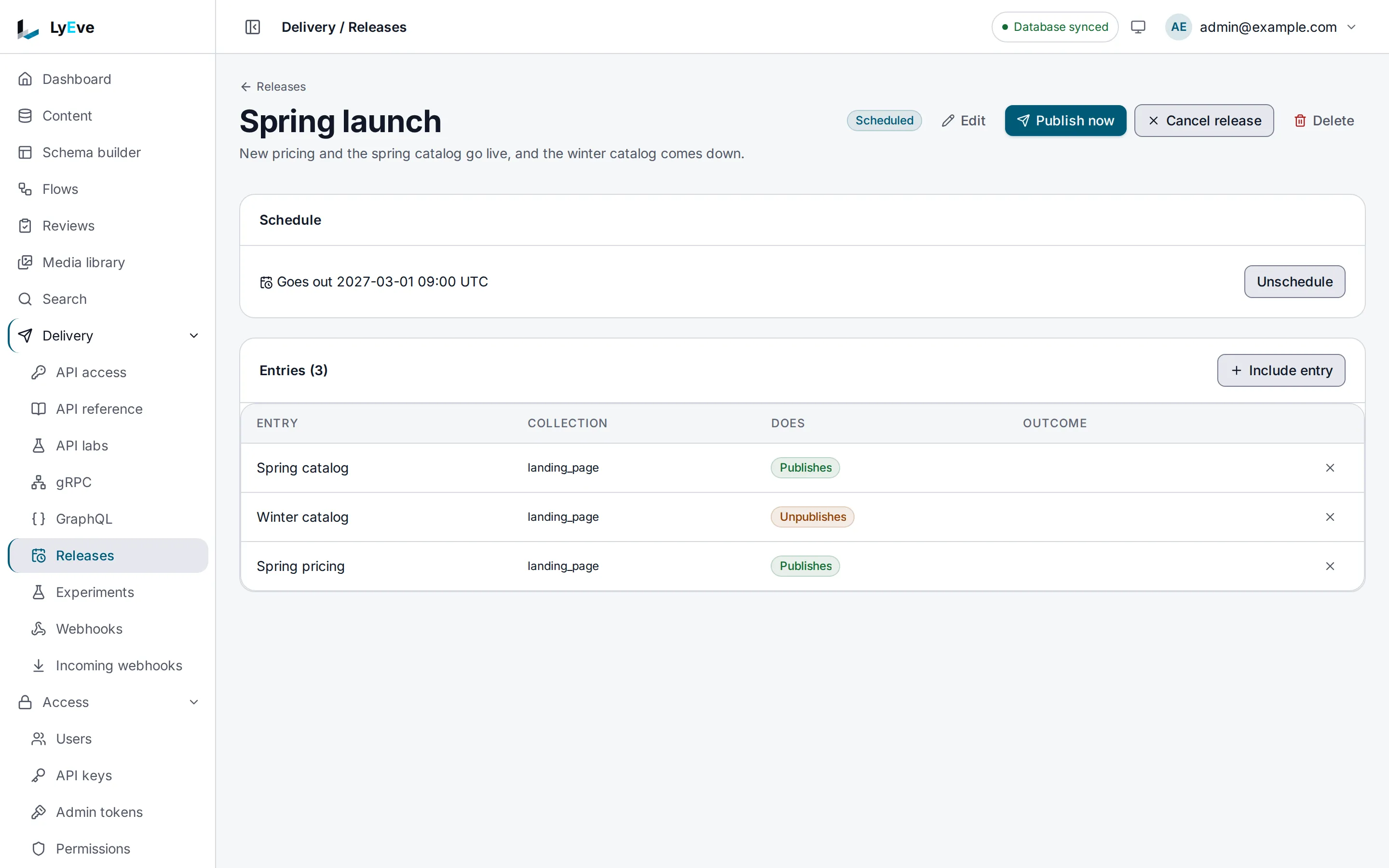Image resolution: width=1389 pixels, height=868 pixels.
Task: Open Media library
Action: pos(108,262)
